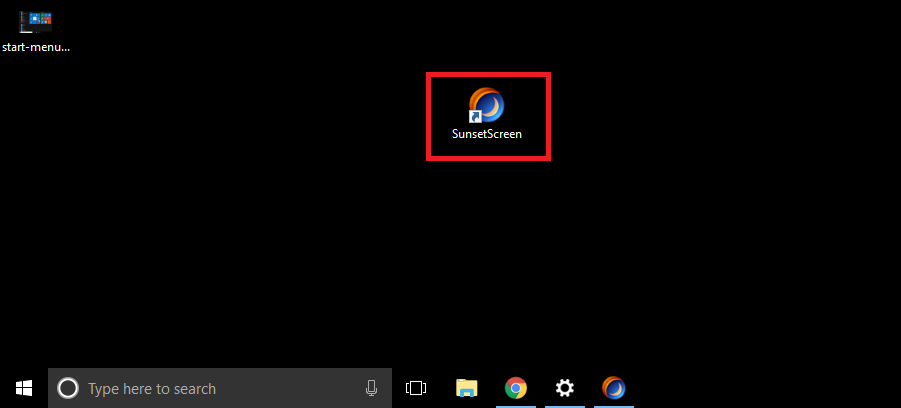Click running indicator line beneath Settings icon
The height and width of the screenshot is (408, 901).
point(565,406)
